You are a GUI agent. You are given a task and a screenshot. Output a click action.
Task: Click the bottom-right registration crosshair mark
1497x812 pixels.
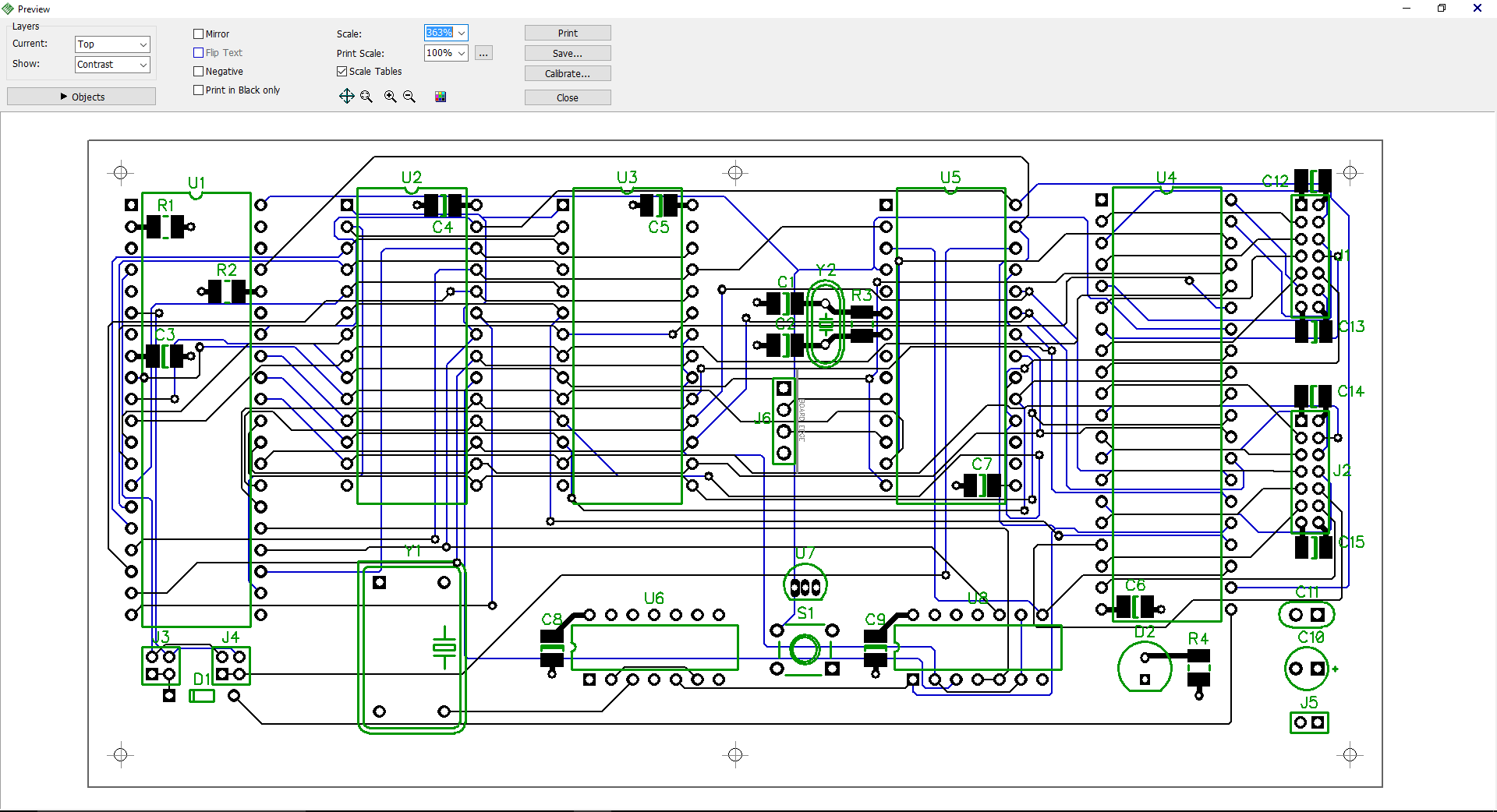[1350, 754]
